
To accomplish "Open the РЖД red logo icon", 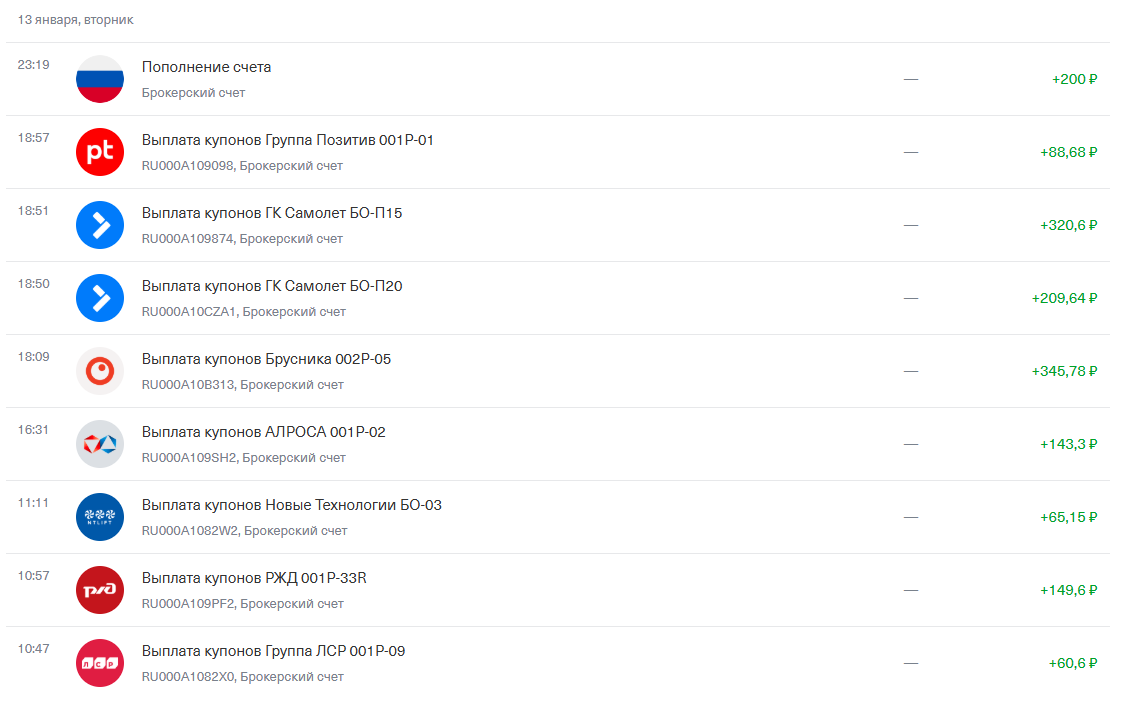I will point(100,590).
